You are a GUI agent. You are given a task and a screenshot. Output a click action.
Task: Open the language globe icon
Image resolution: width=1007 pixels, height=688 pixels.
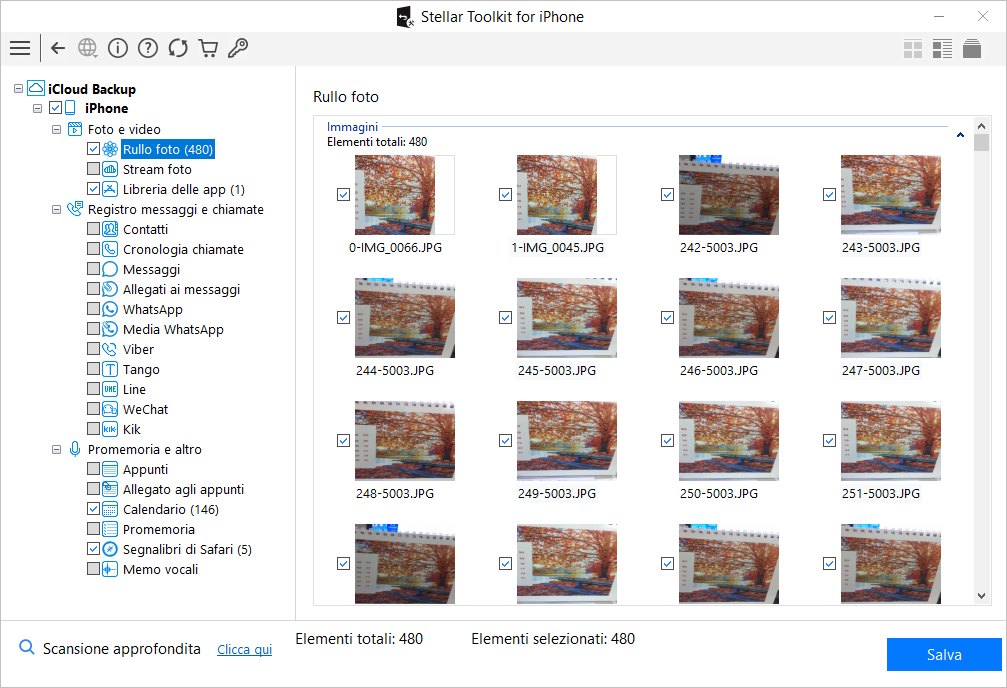tap(87, 48)
